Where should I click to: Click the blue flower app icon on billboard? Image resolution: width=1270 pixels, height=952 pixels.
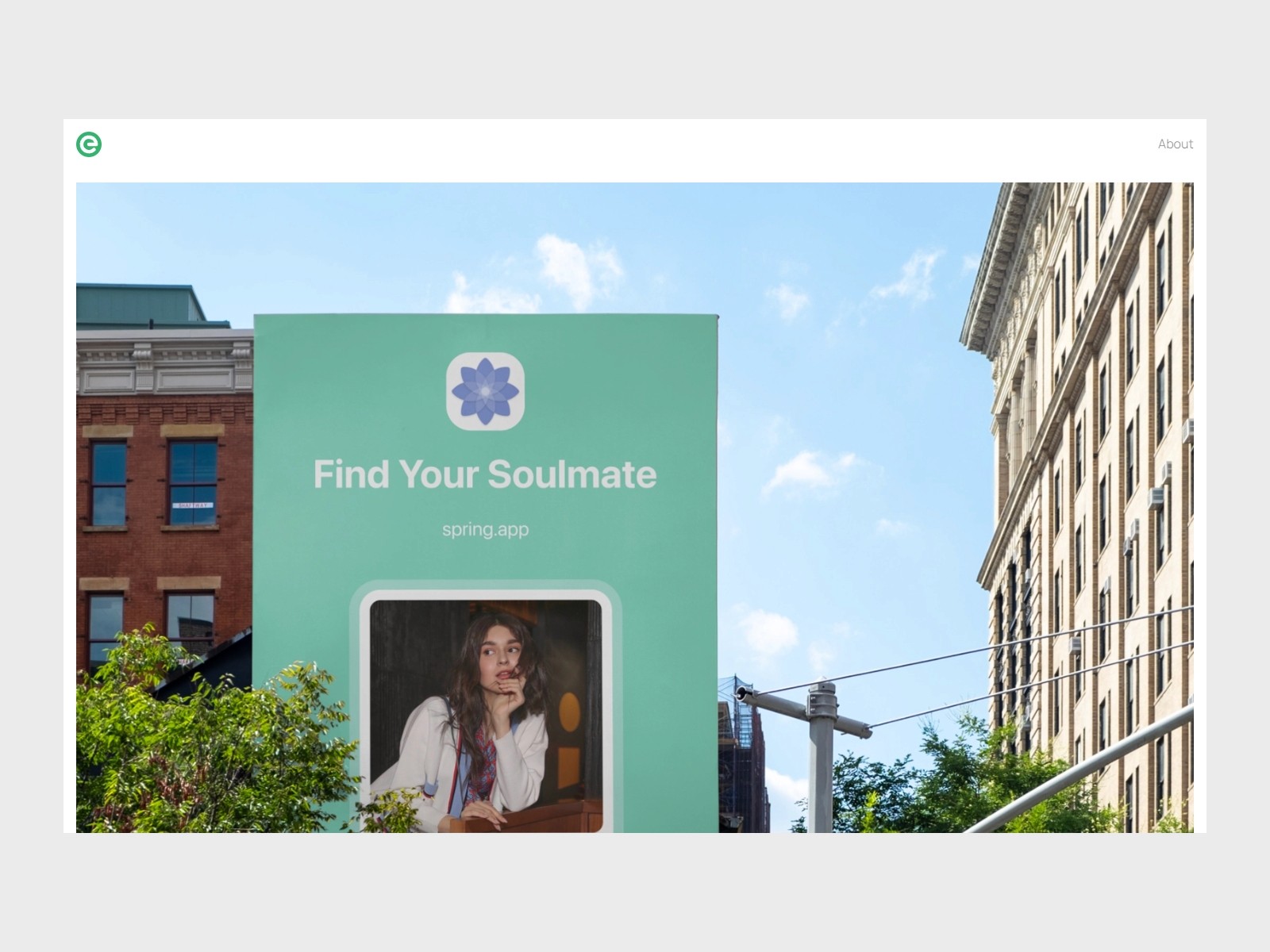coord(485,391)
